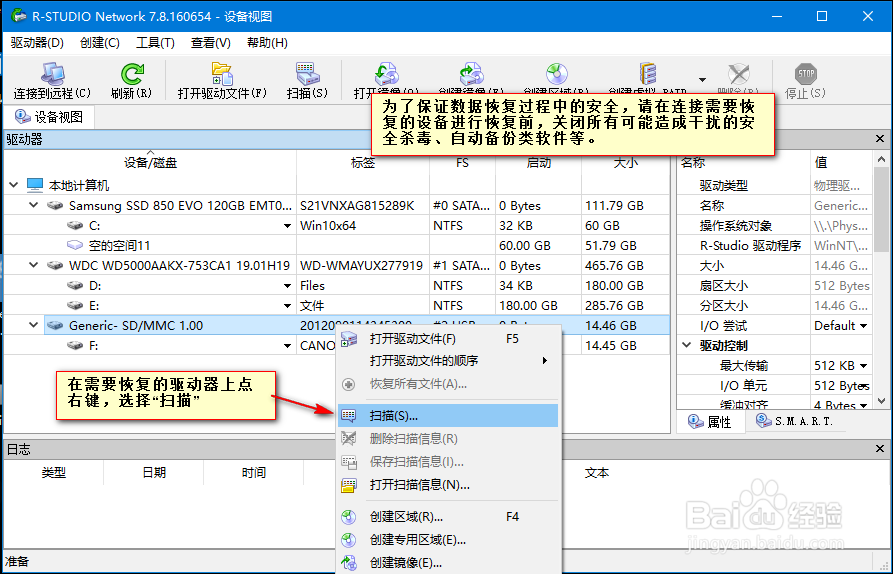
Task: Click the Create Region toolbar icon
Action: point(556,74)
